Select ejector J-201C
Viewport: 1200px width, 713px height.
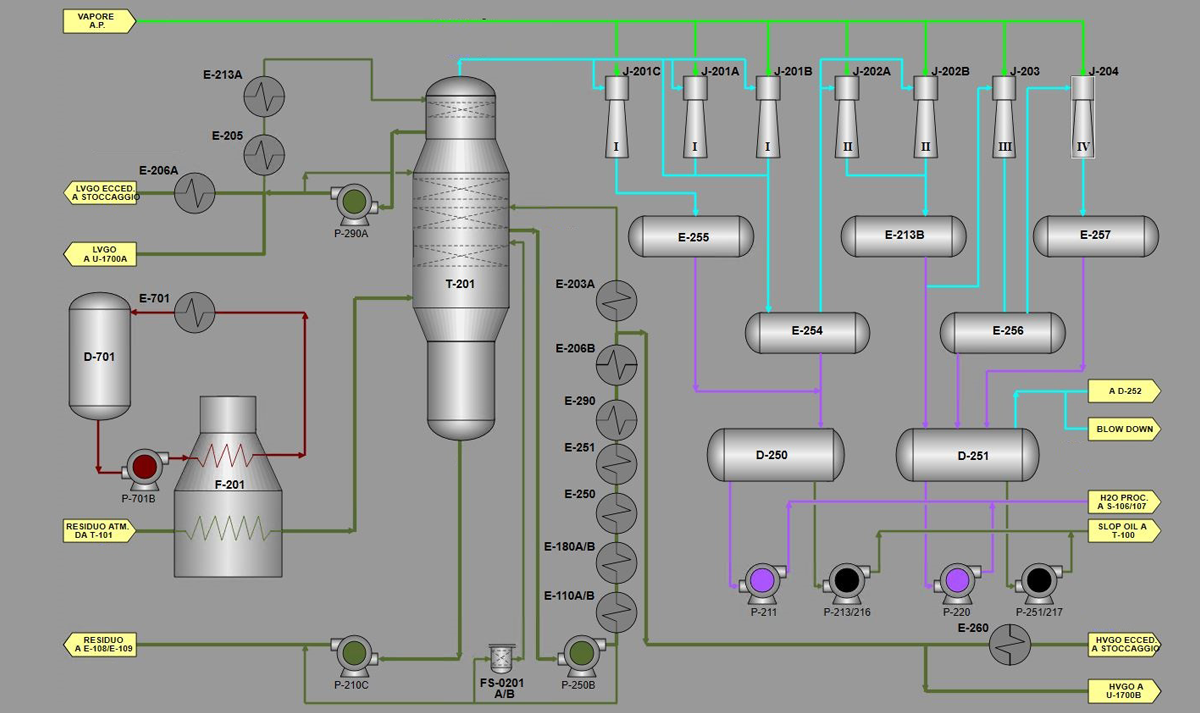616,116
